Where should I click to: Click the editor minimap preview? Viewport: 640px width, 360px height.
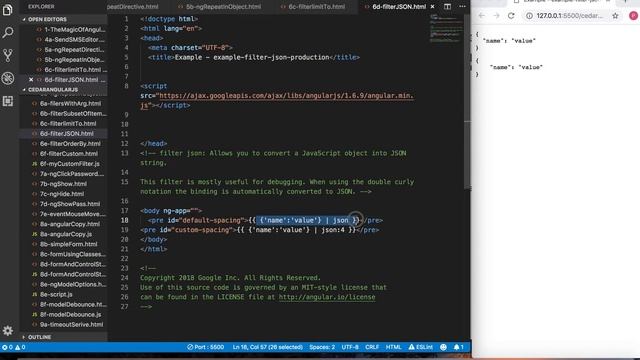pos(446,29)
